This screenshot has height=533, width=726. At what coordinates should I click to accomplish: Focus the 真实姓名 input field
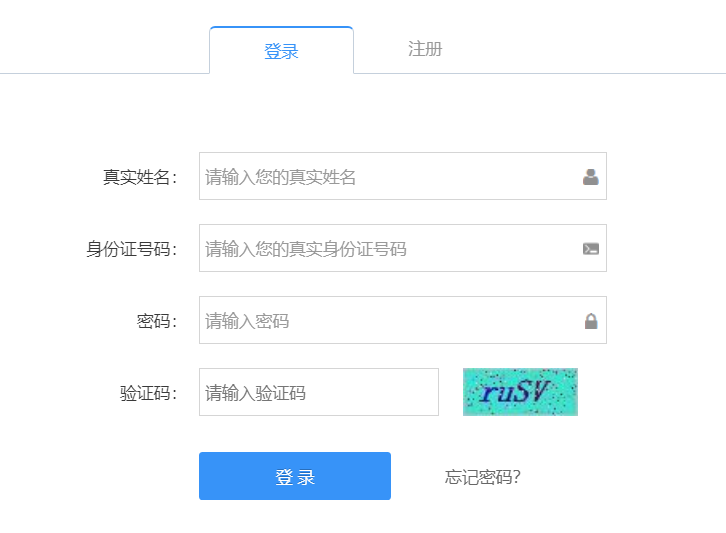point(390,177)
